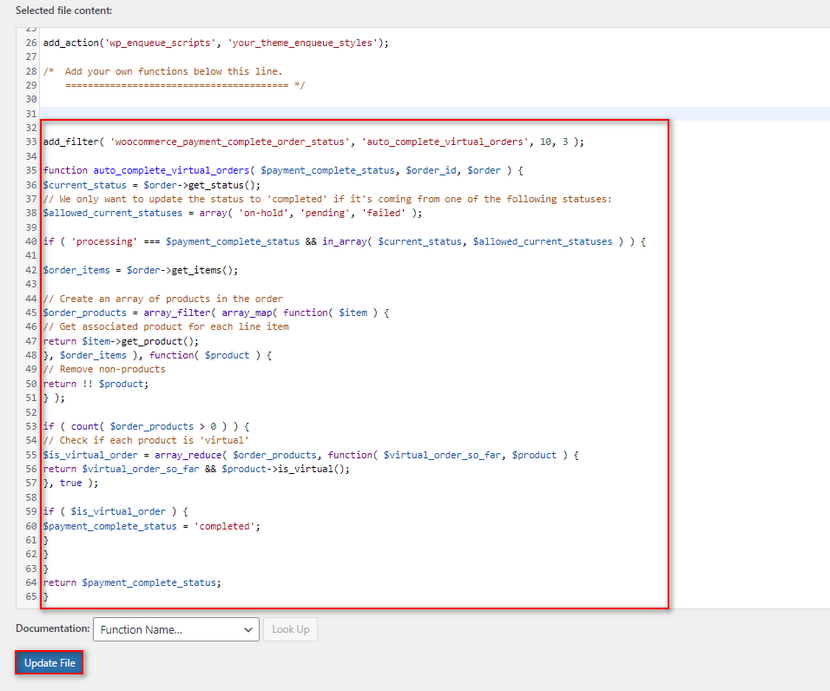Open the Function Name documentation dropdown
This screenshot has width=830, height=691.
[176, 630]
